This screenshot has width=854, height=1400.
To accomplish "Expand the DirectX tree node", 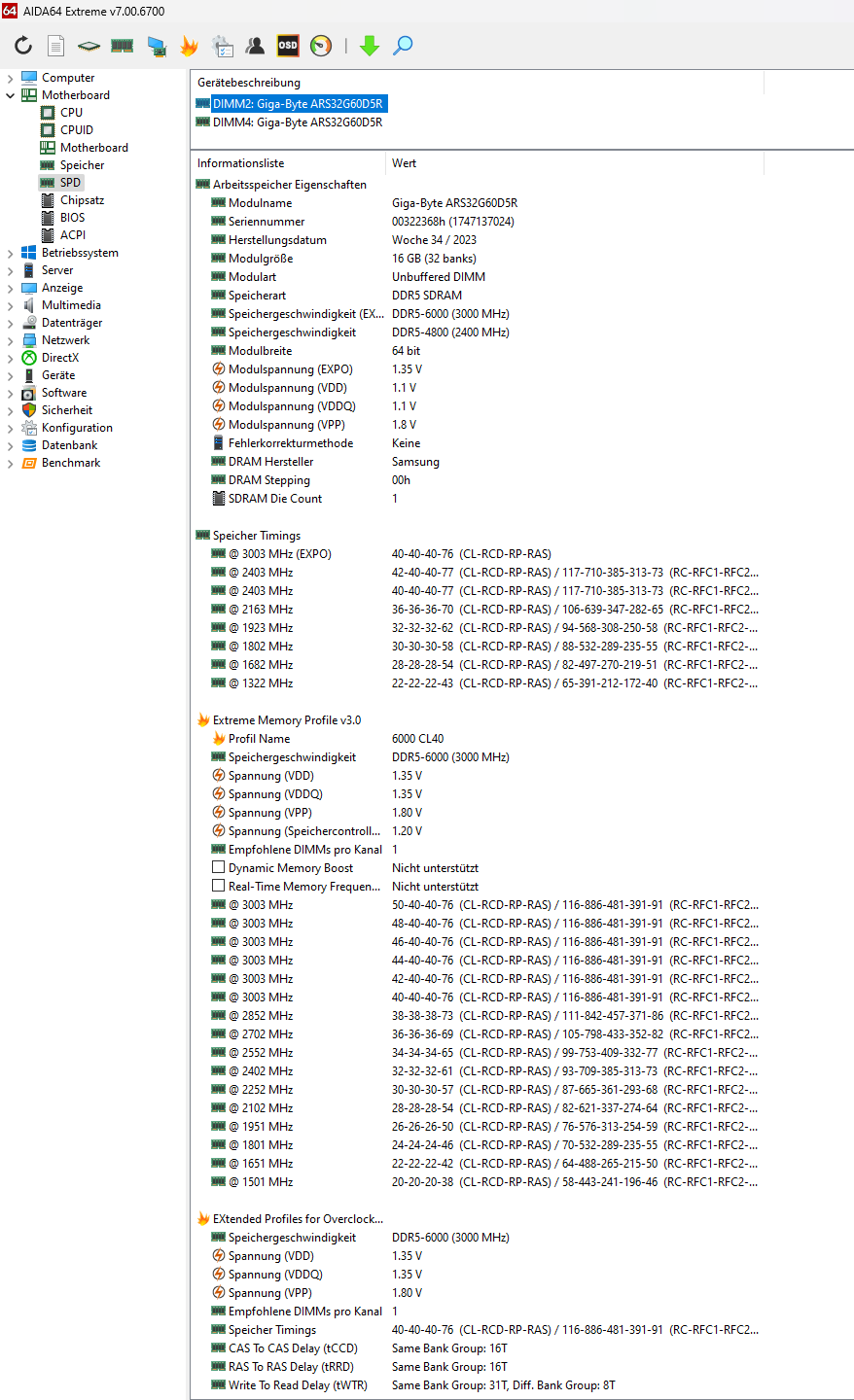I will tap(11, 358).
